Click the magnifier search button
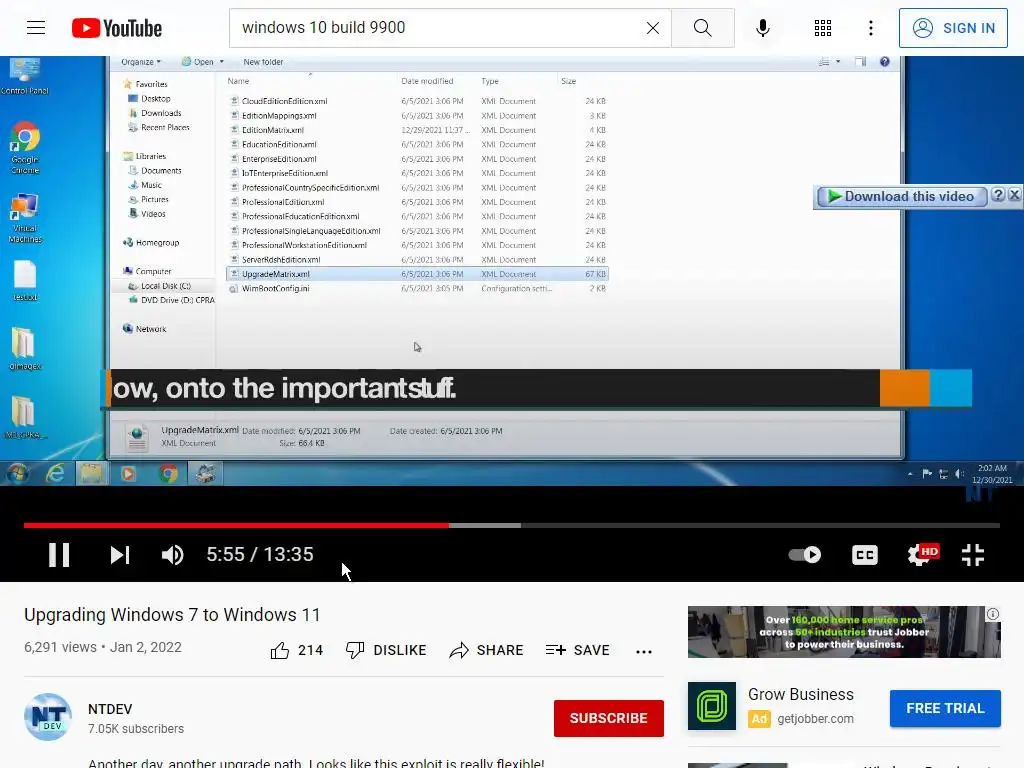The image size is (1024, 768). point(703,28)
